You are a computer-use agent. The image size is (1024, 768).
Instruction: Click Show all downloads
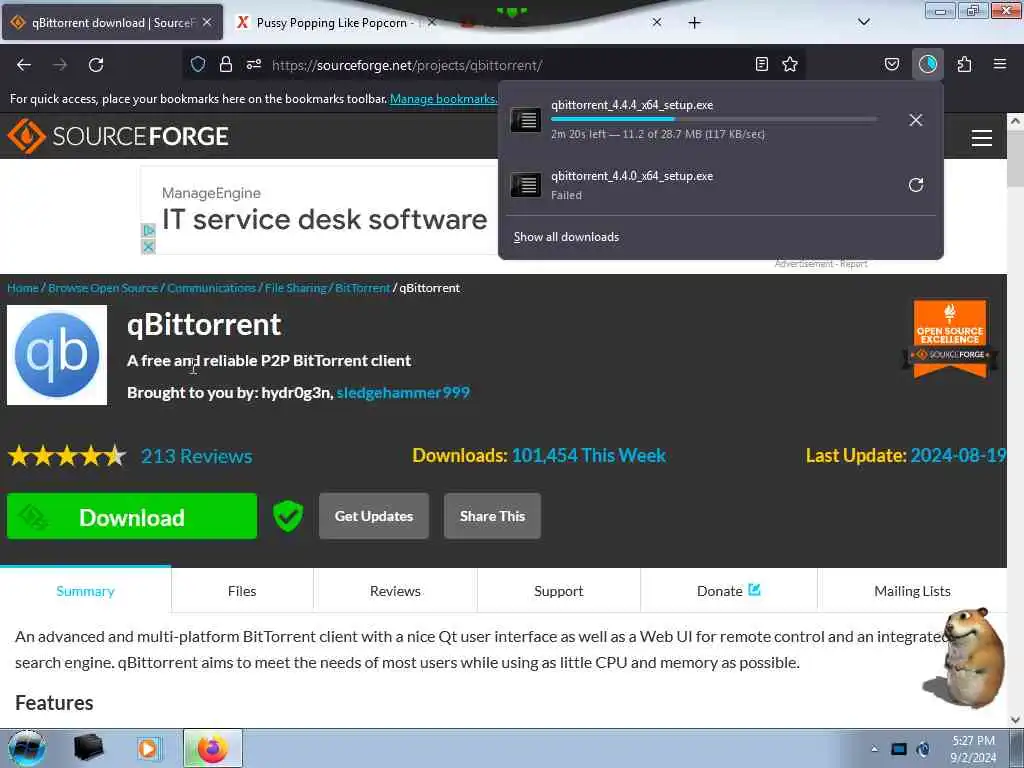click(x=566, y=237)
